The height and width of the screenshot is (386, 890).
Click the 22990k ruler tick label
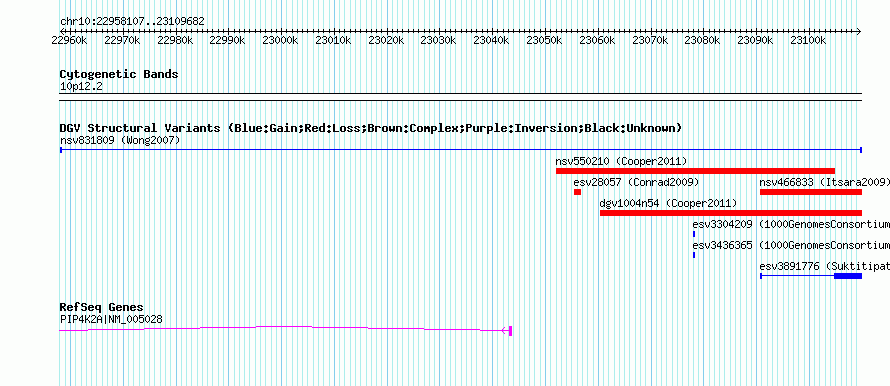point(228,40)
